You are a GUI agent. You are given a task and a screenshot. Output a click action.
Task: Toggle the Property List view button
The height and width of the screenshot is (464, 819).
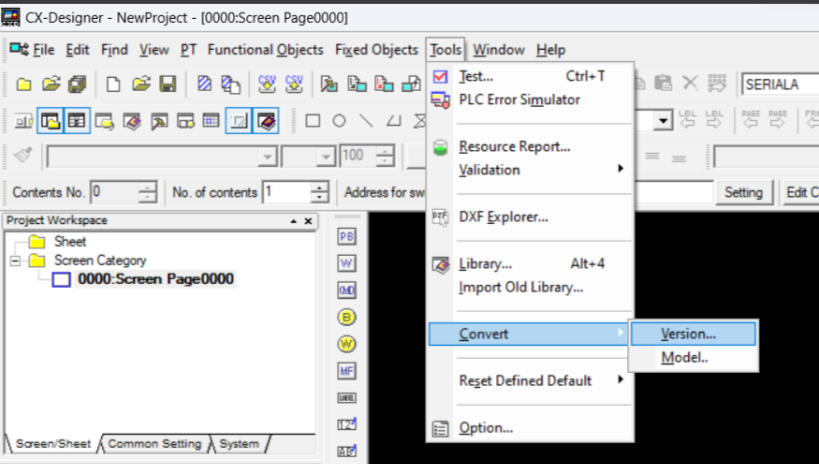77,121
